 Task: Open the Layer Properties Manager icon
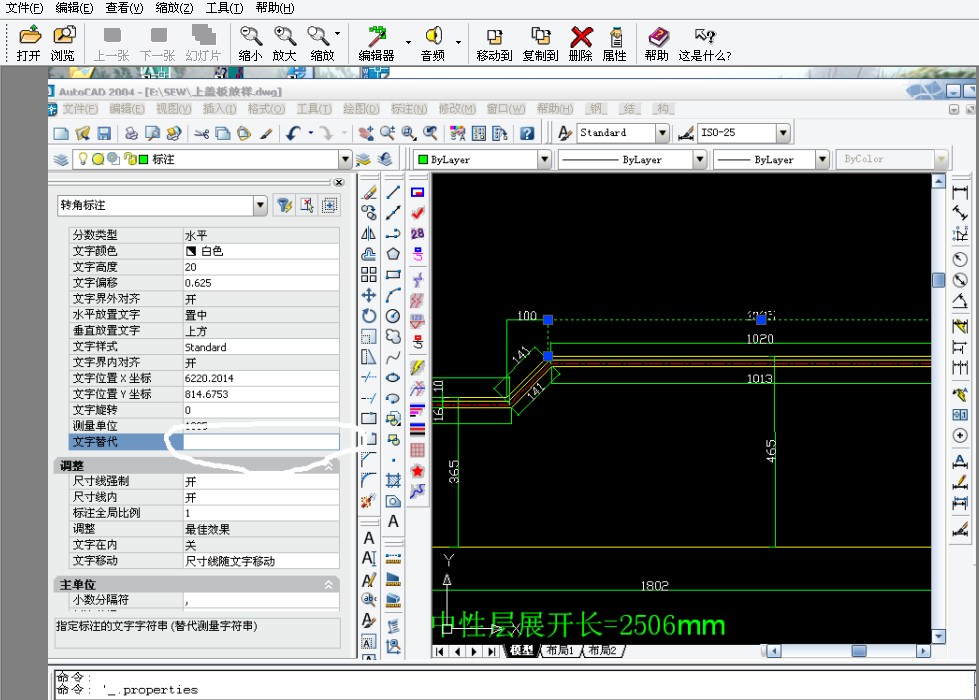[61, 159]
